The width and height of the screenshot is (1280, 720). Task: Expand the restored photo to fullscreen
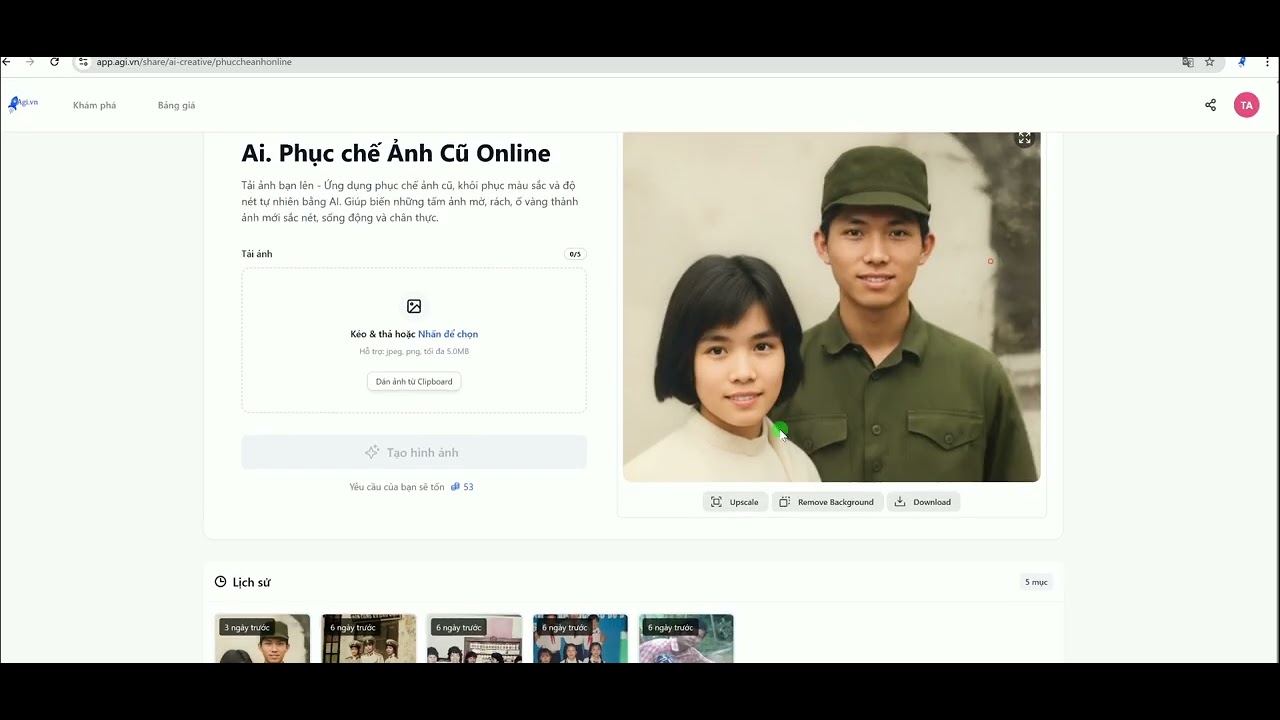pyautogui.click(x=1024, y=137)
